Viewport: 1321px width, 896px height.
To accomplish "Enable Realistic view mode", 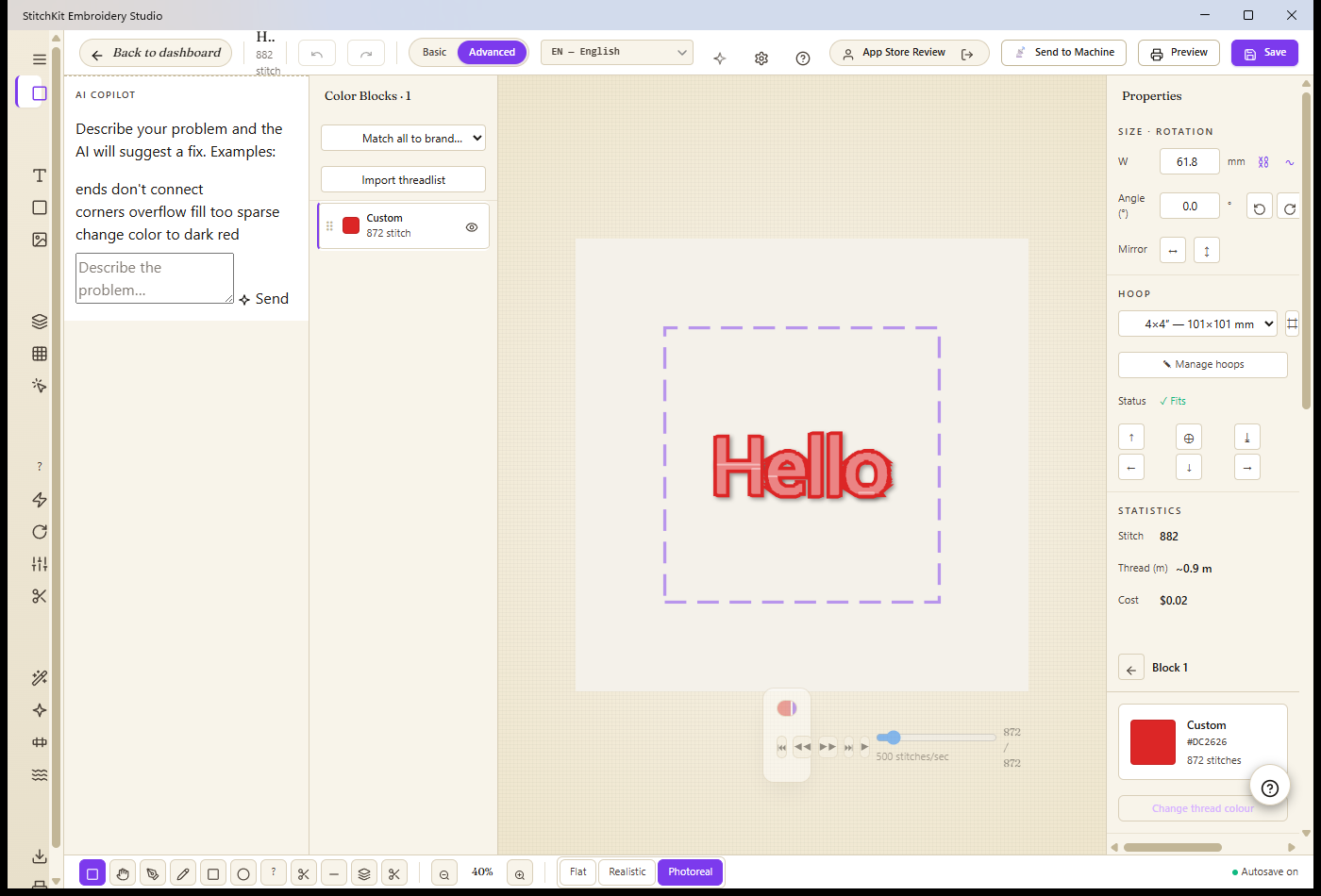I will pyautogui.click(x=627, y=872).
